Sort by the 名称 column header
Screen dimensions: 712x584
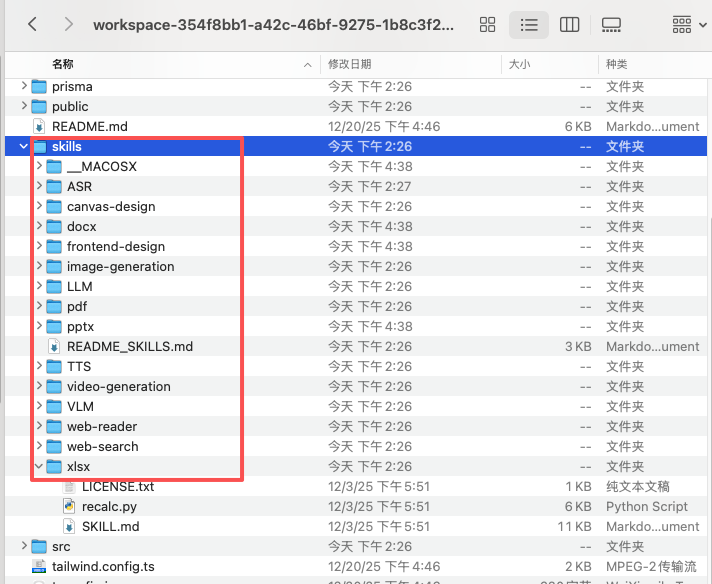point(62,64)
